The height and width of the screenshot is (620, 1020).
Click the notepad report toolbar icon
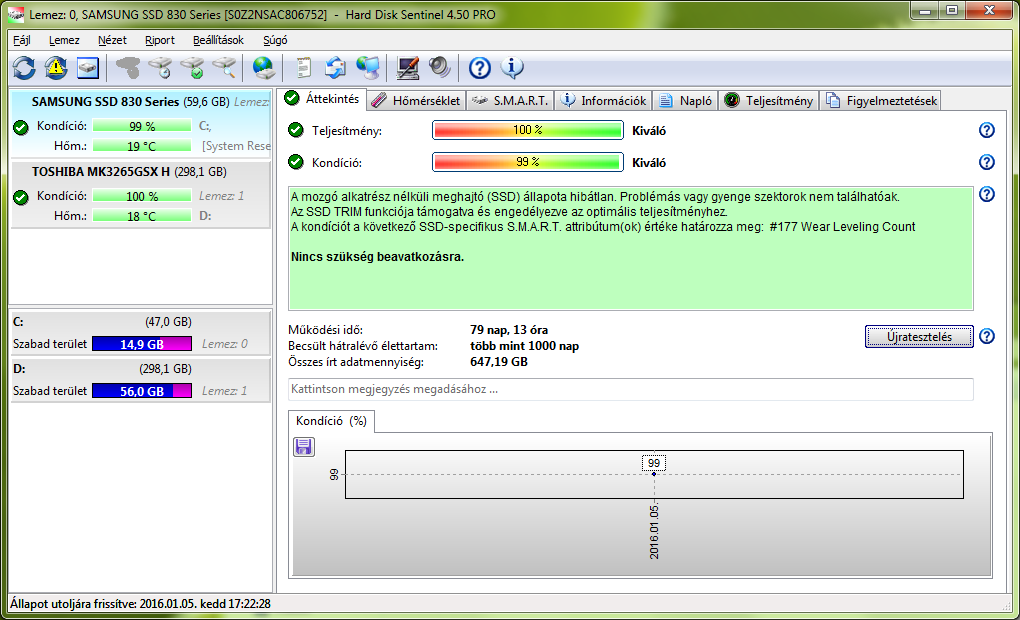click(304, 68)
